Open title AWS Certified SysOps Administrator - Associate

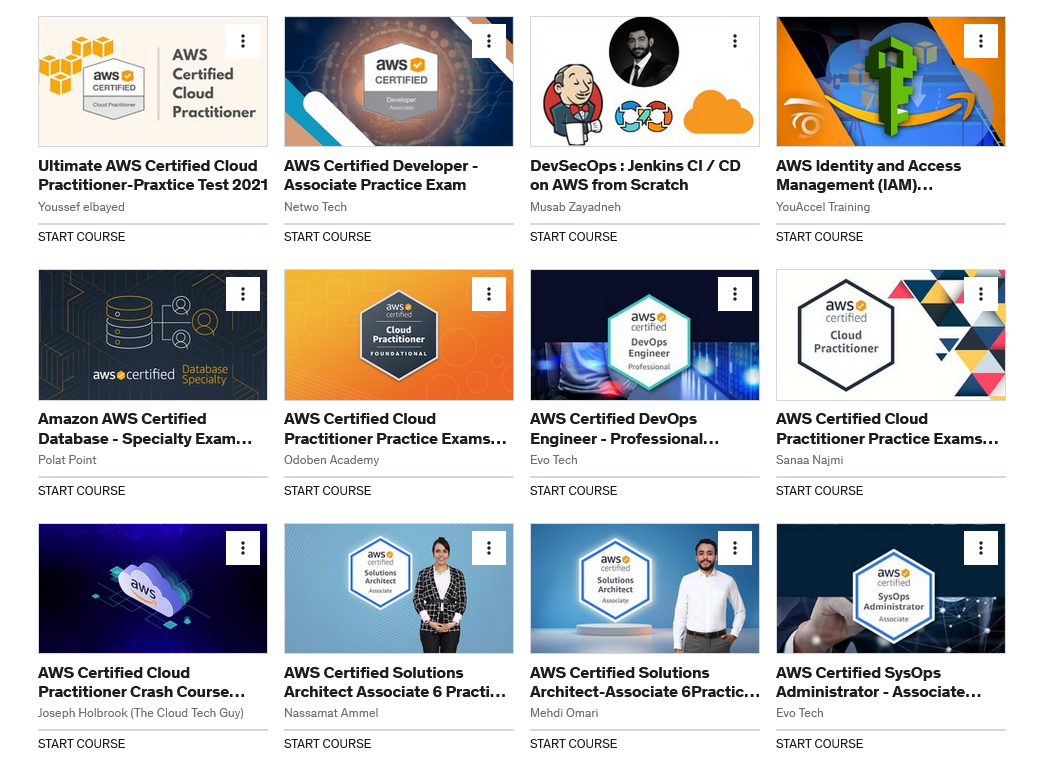(x=878, y=682)
